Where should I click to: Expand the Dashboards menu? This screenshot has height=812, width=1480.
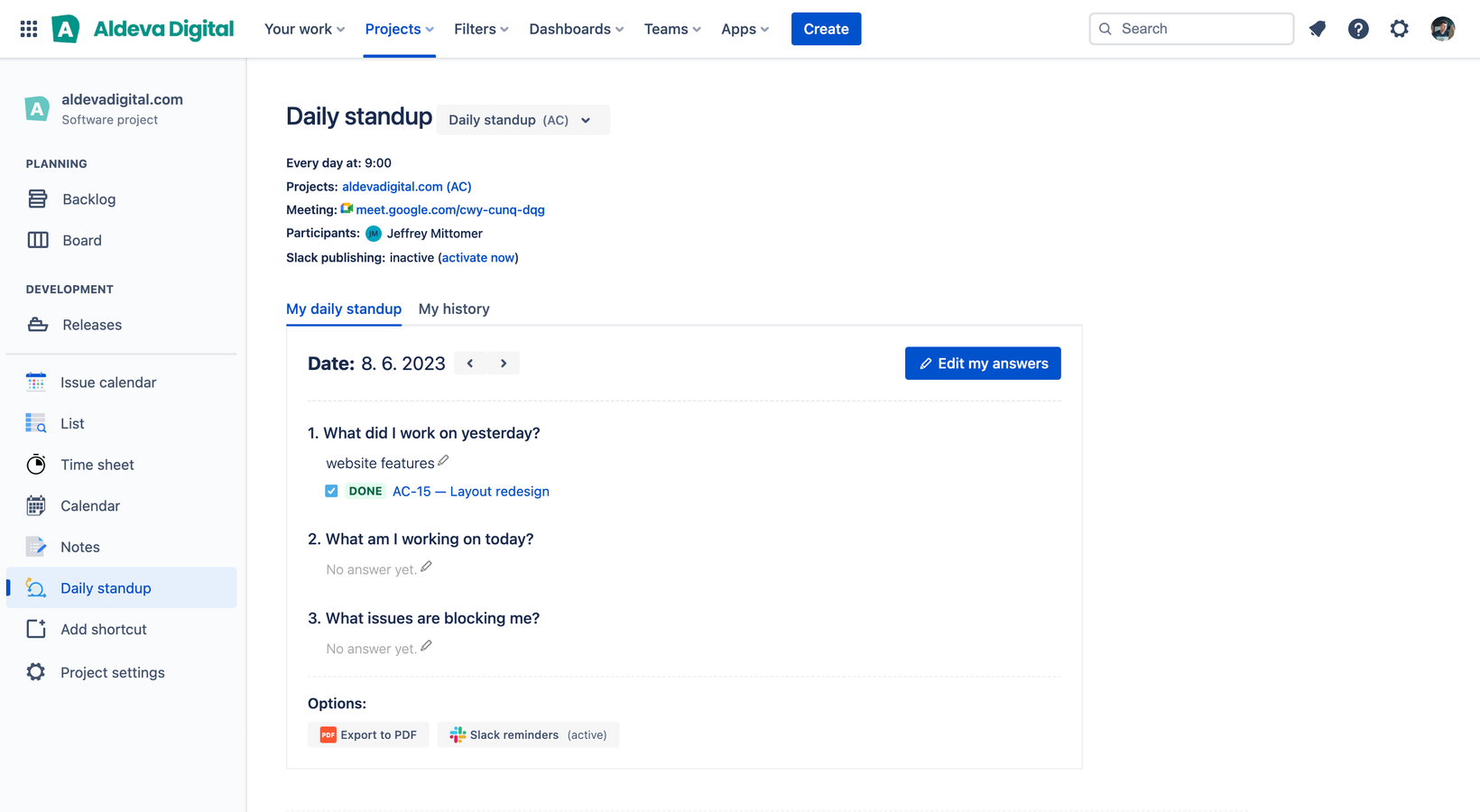576,29
